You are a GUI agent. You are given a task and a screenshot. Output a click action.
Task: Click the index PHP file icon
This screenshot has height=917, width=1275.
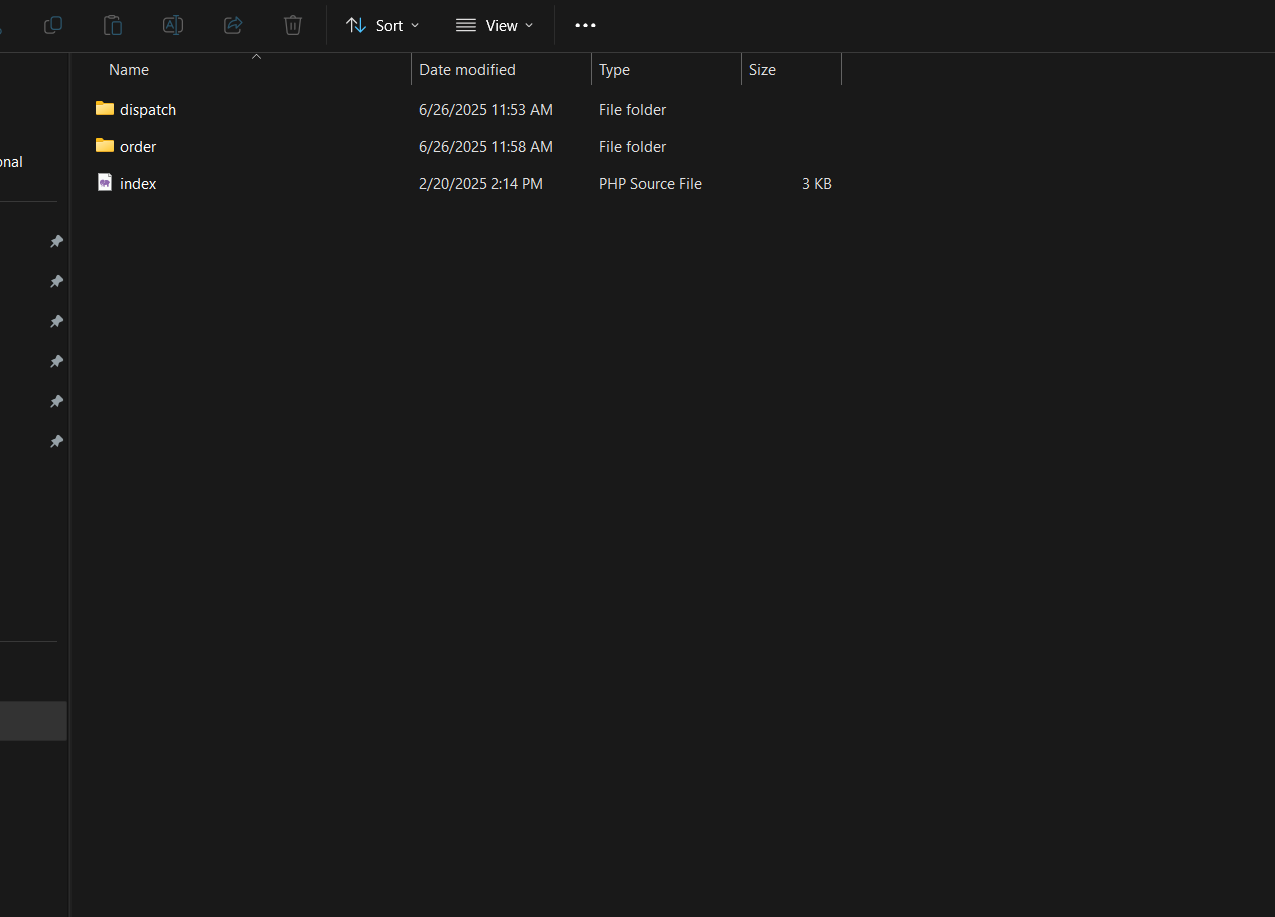pyautogui.click(x=105, y=182)
